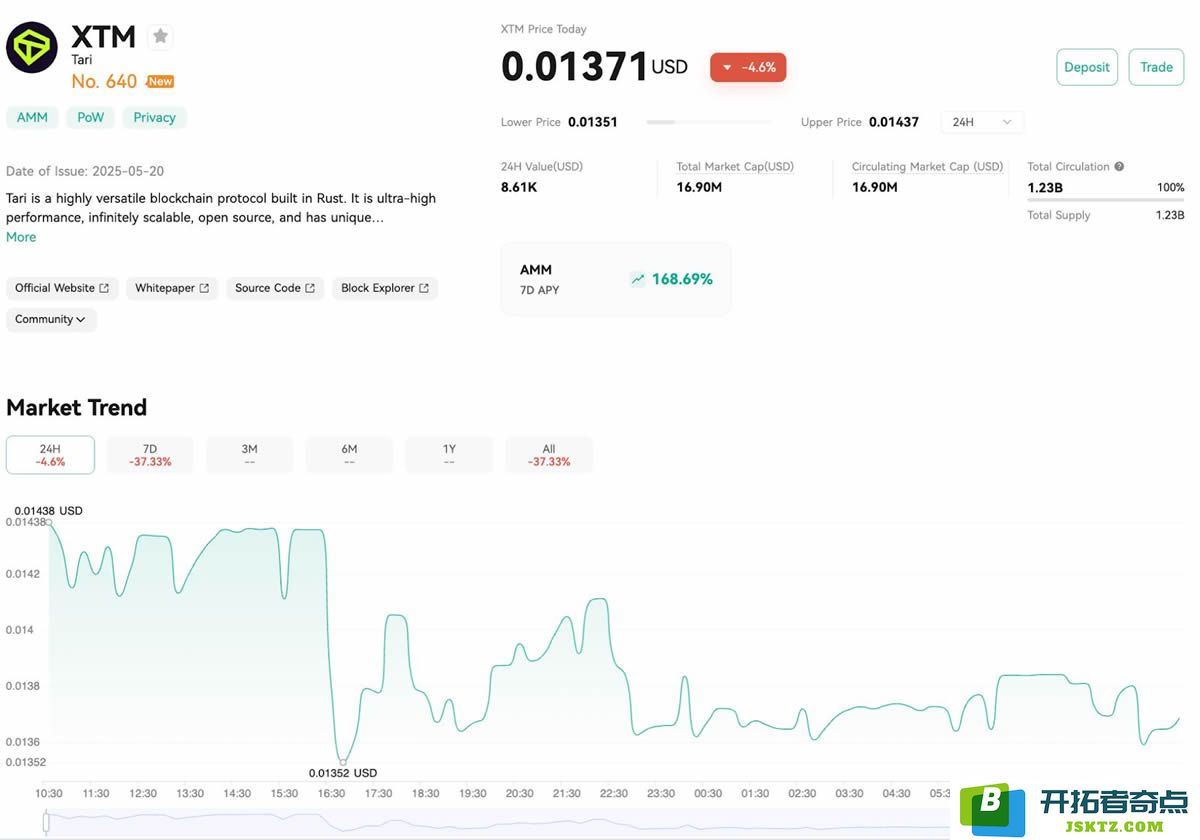Click the AMM 7D APY card
The height and width of the screenshot is (840, 1200).
tap(616, 279)
